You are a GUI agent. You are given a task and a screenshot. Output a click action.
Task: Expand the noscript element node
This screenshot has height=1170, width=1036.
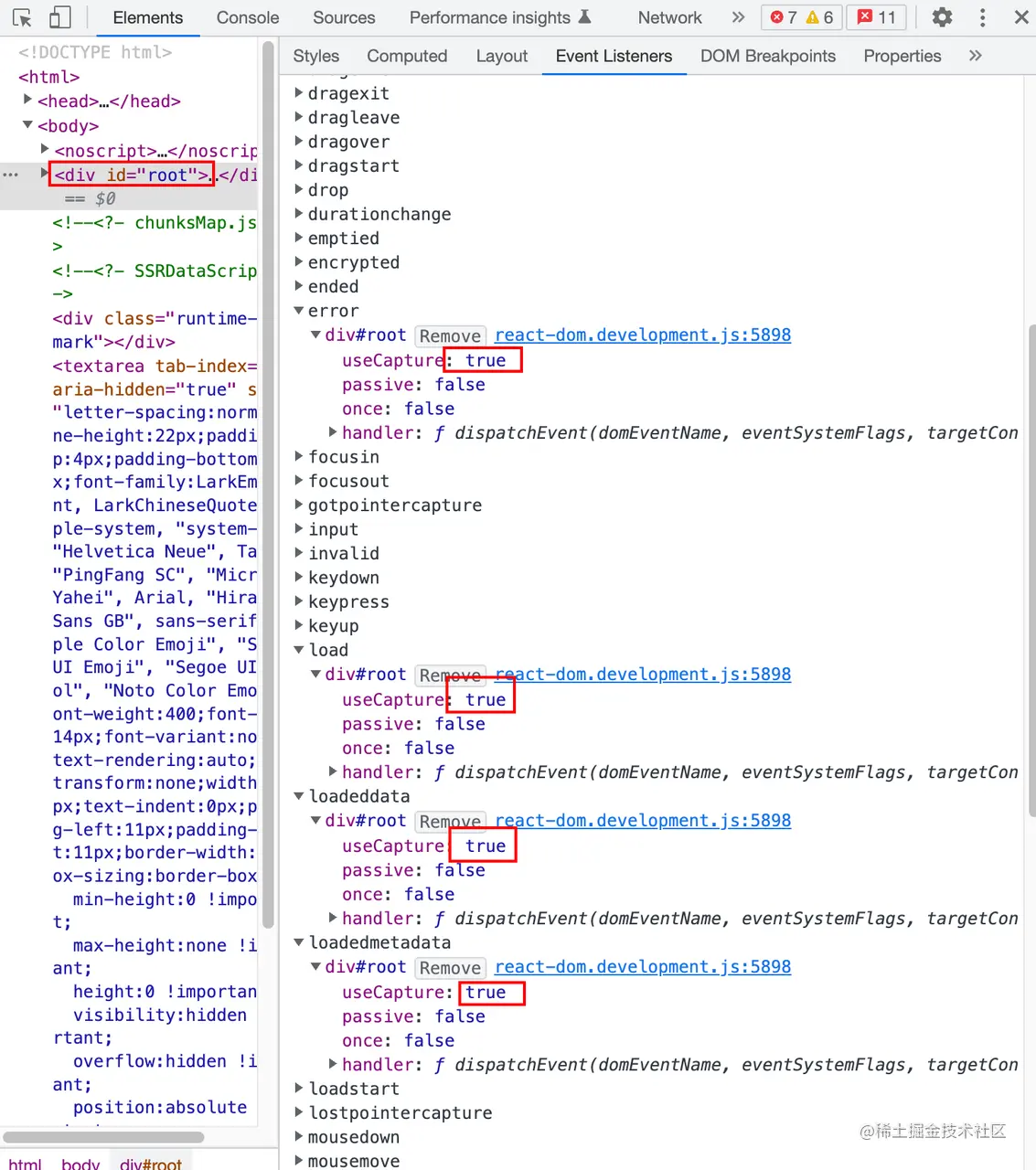click(x=45, y=149)
